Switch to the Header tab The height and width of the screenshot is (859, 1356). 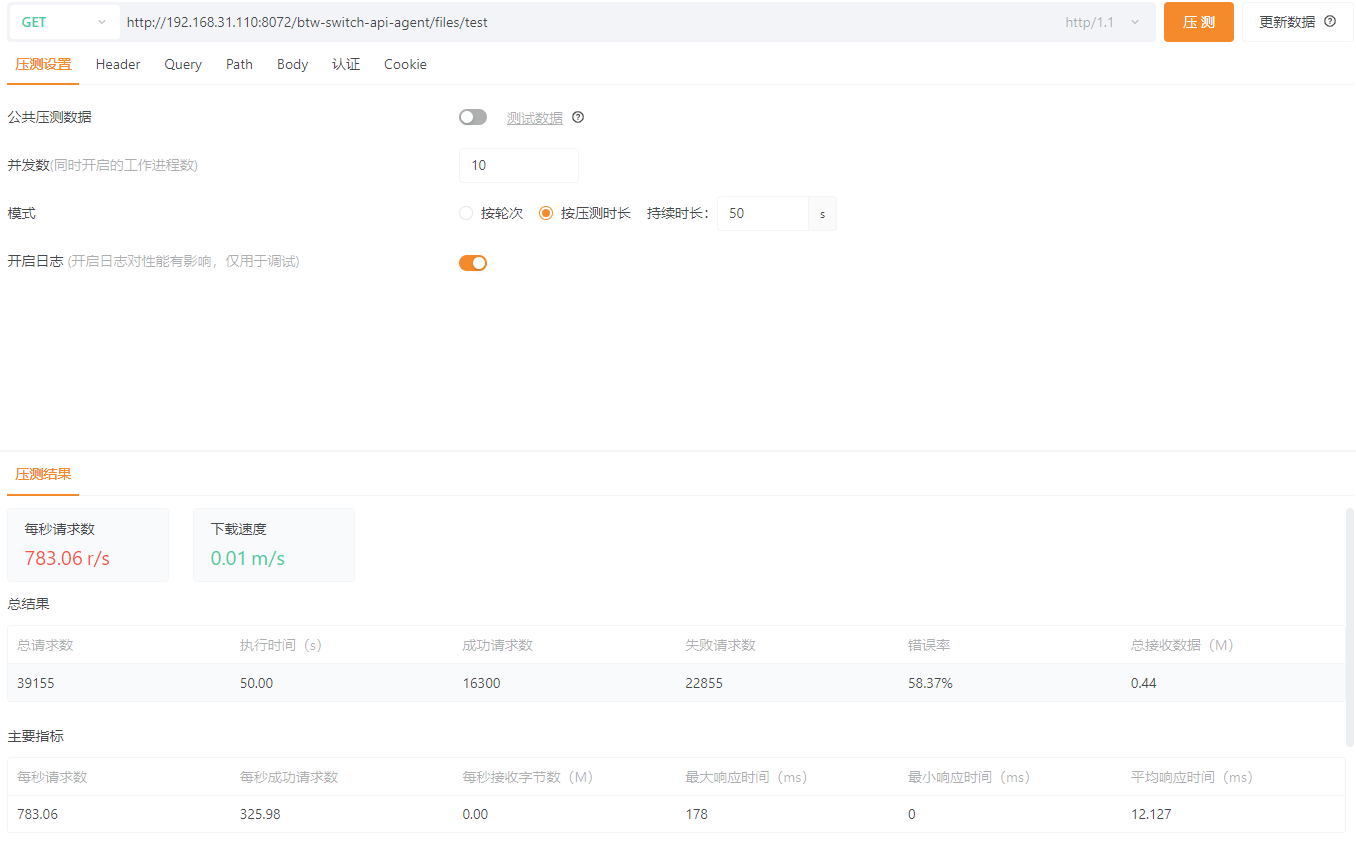[x=118, y=64]
